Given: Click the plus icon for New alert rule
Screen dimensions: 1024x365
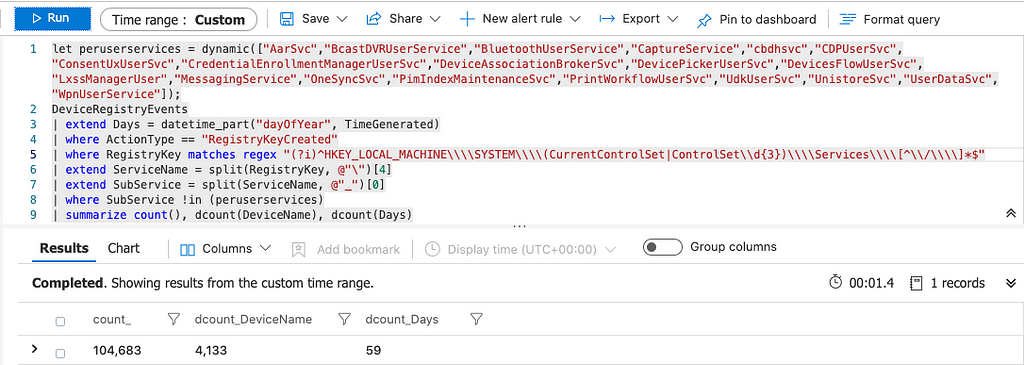Looking at the screenshot, I should pos(468,19).
